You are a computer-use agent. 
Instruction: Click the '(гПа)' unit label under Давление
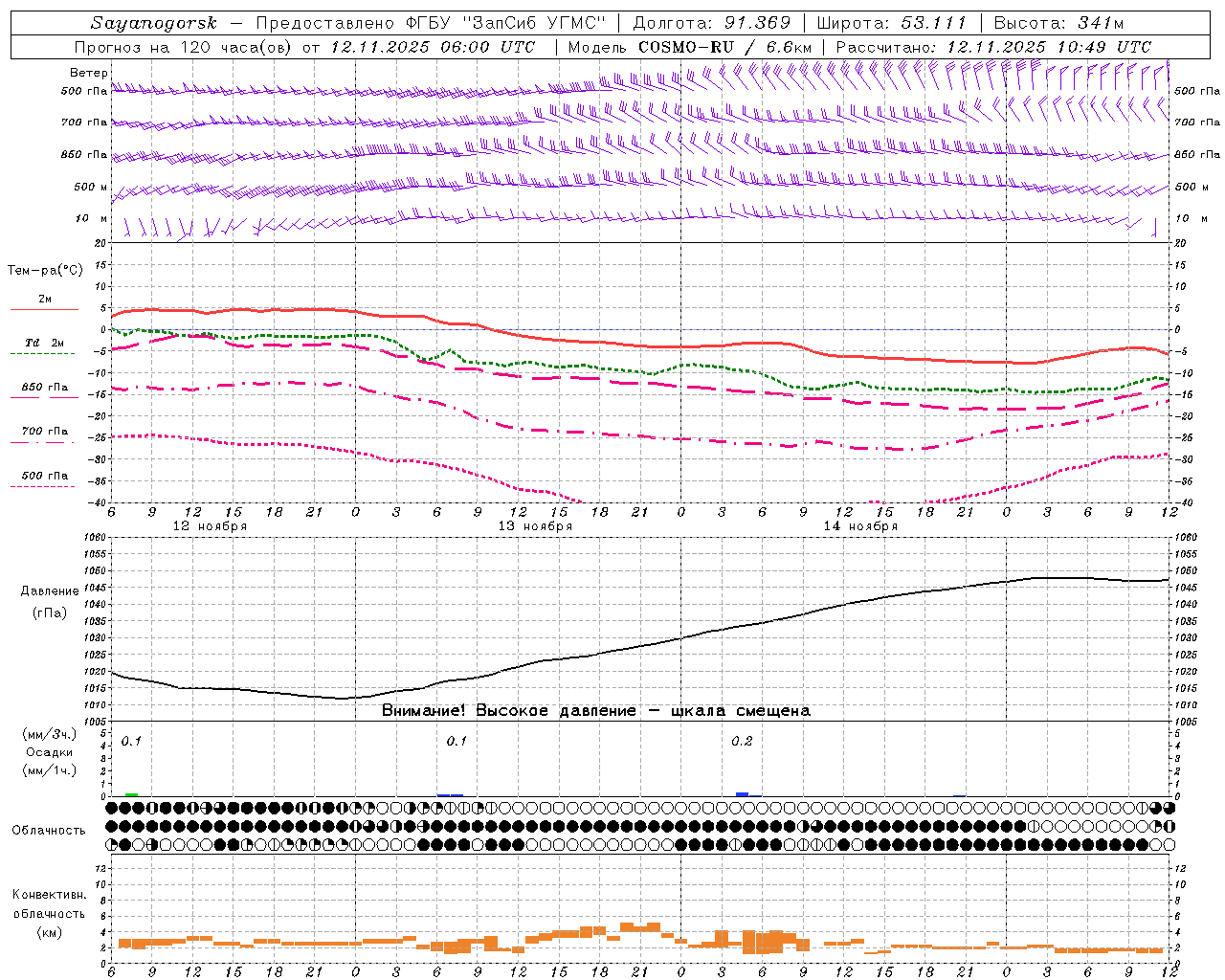50,612
